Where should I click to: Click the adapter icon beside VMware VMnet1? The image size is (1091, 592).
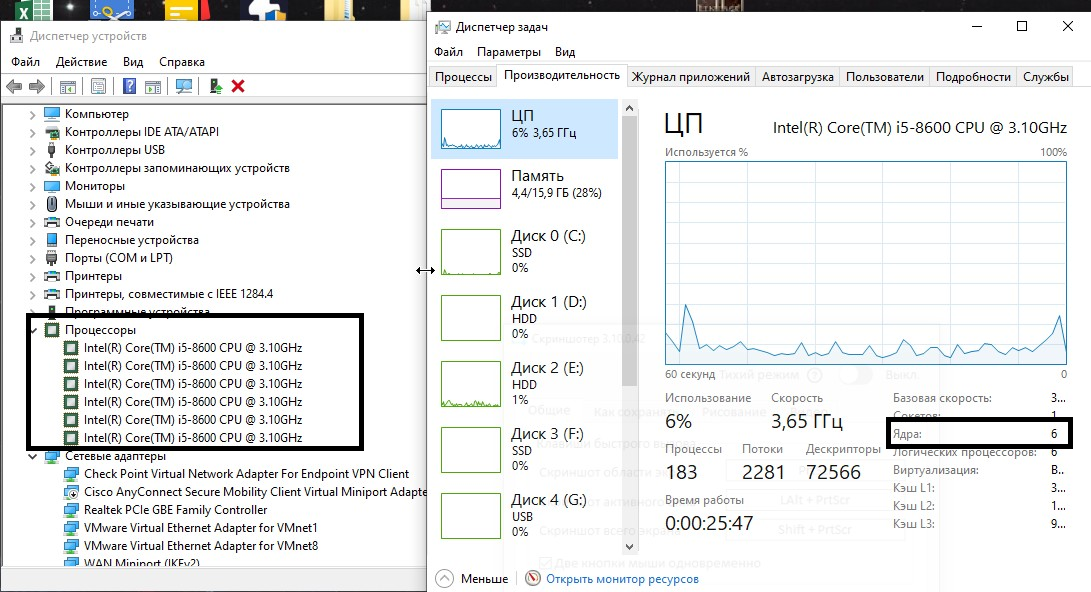71,528
